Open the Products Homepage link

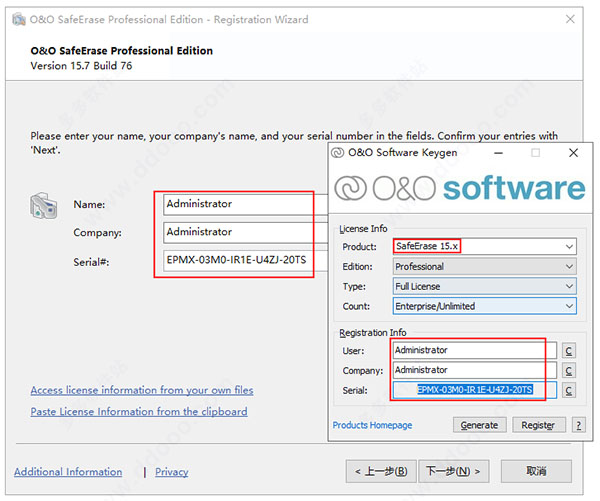click(372, 425)
